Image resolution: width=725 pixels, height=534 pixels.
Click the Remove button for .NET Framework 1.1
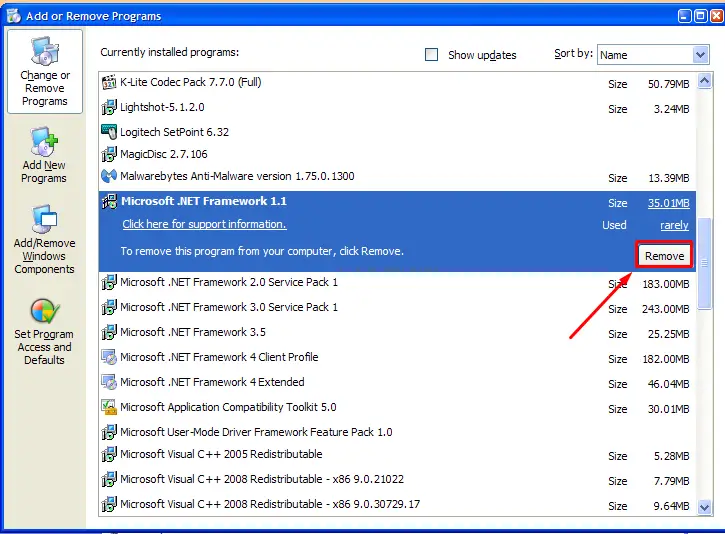click(664, 256)
